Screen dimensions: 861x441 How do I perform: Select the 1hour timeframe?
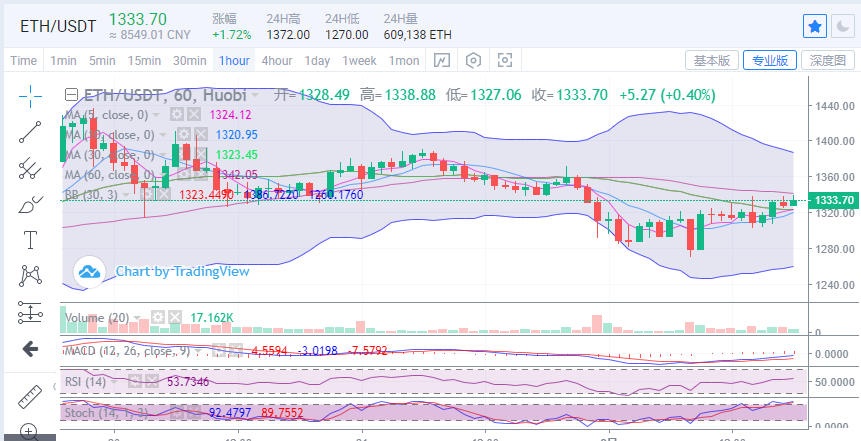(x=234, y=60)
